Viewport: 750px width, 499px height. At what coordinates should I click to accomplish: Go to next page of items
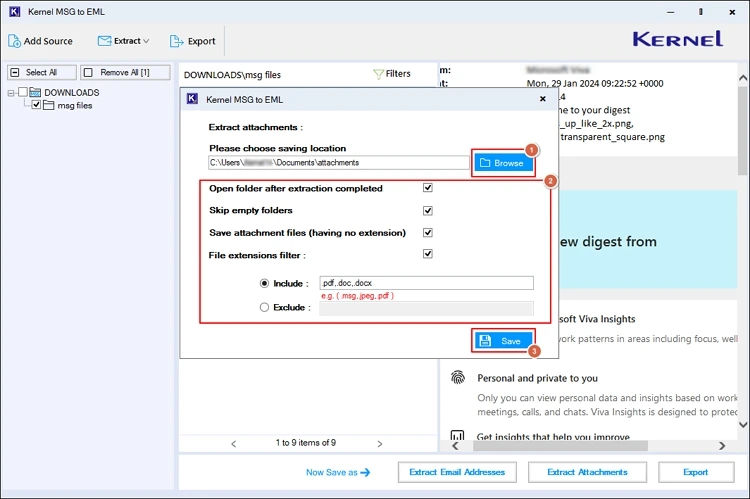377,443
